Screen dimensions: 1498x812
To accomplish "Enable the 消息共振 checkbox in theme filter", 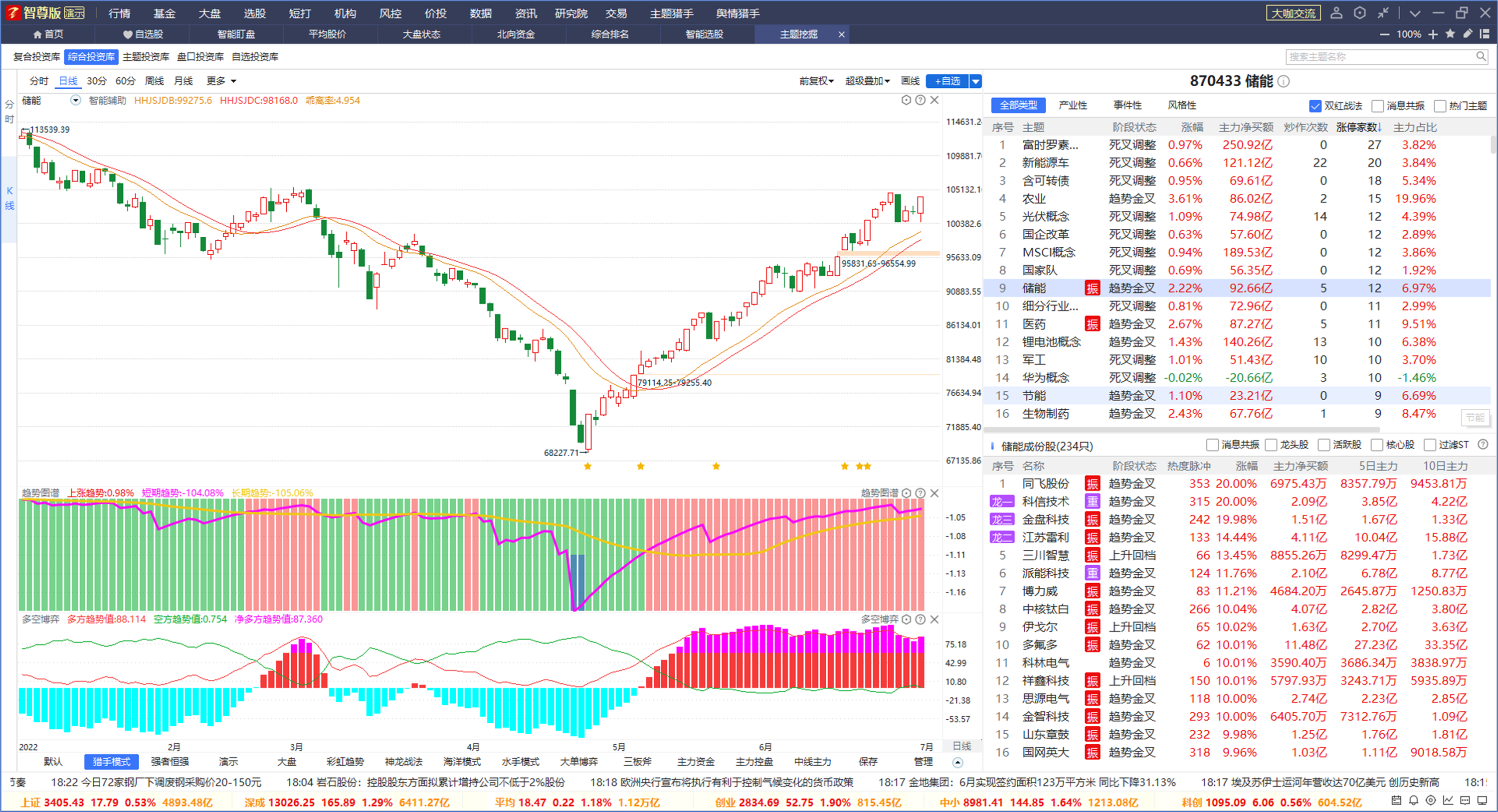I will point(1378,106).
